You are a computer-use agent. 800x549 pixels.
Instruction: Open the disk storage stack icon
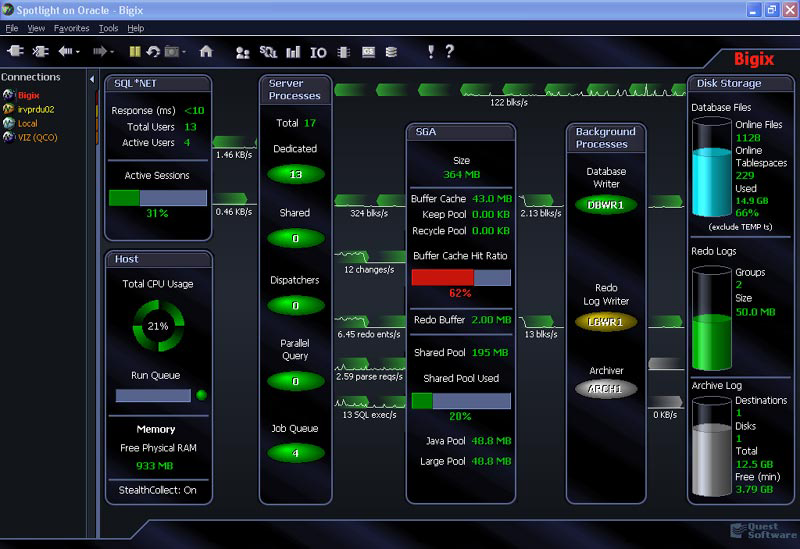click(x=391, y=52)
